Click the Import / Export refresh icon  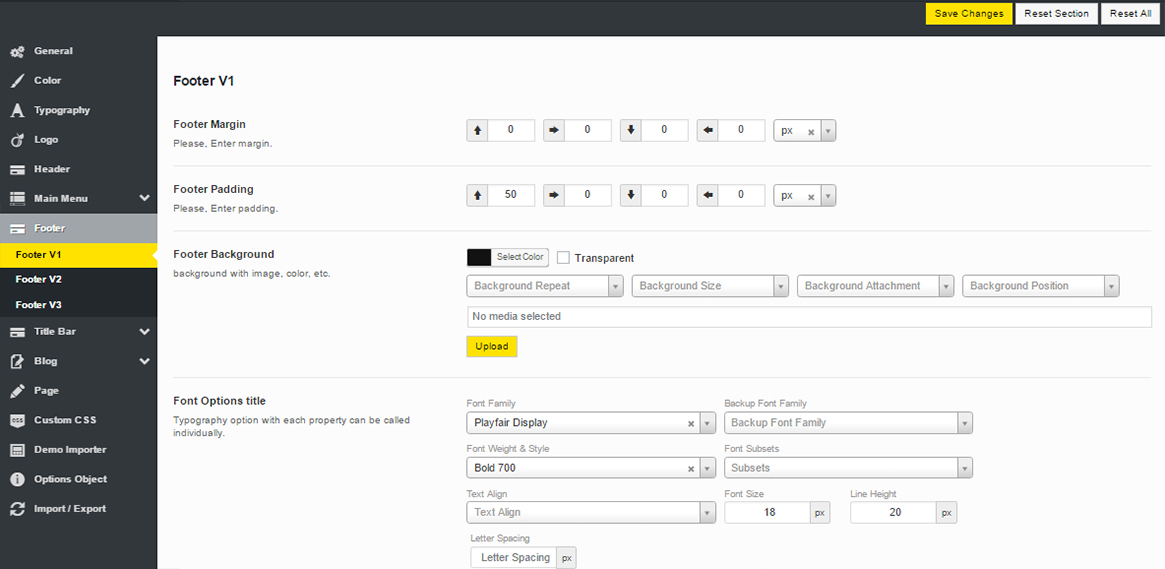pos(17,509)
